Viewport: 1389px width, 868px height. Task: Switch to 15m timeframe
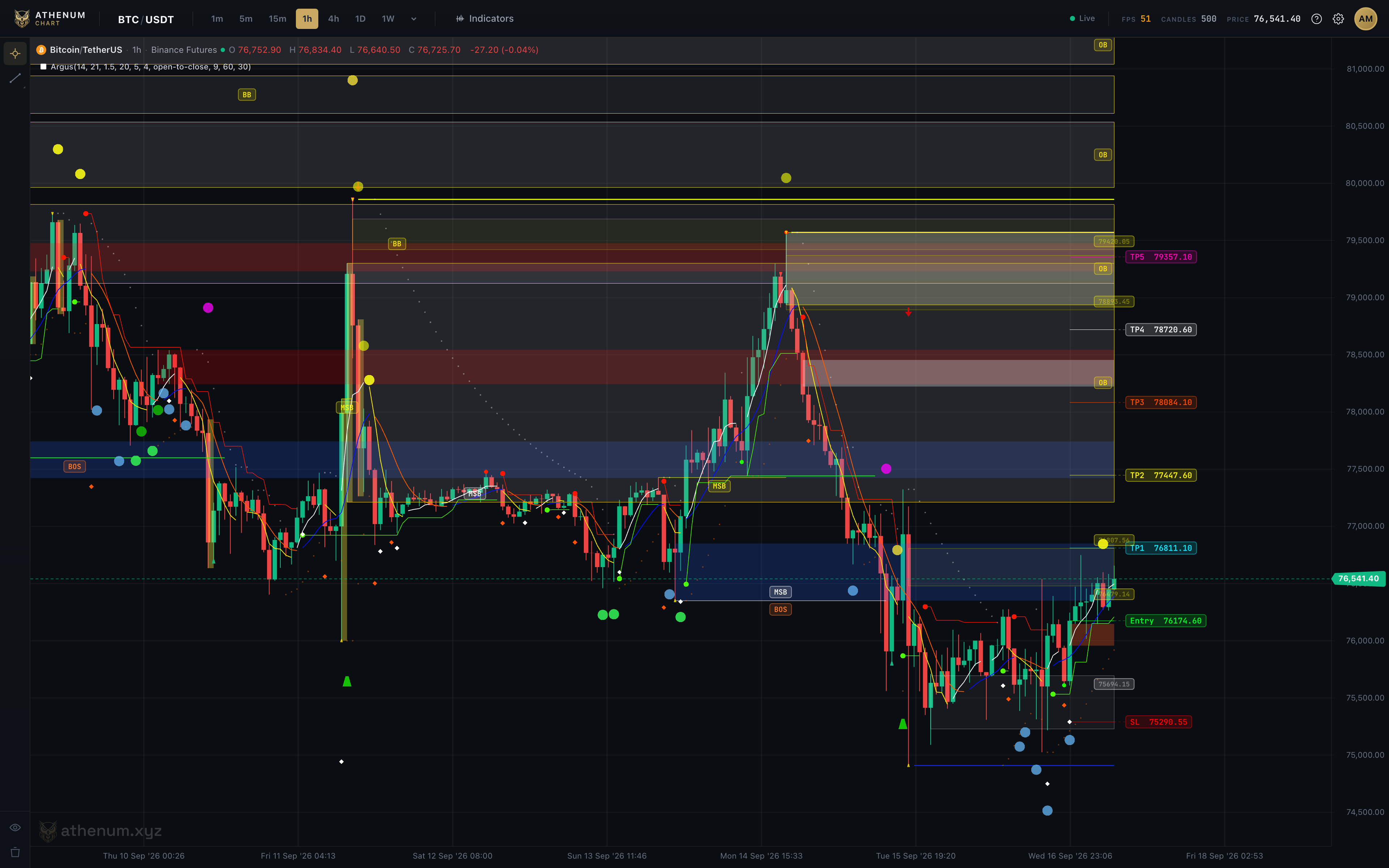[277, 19]
